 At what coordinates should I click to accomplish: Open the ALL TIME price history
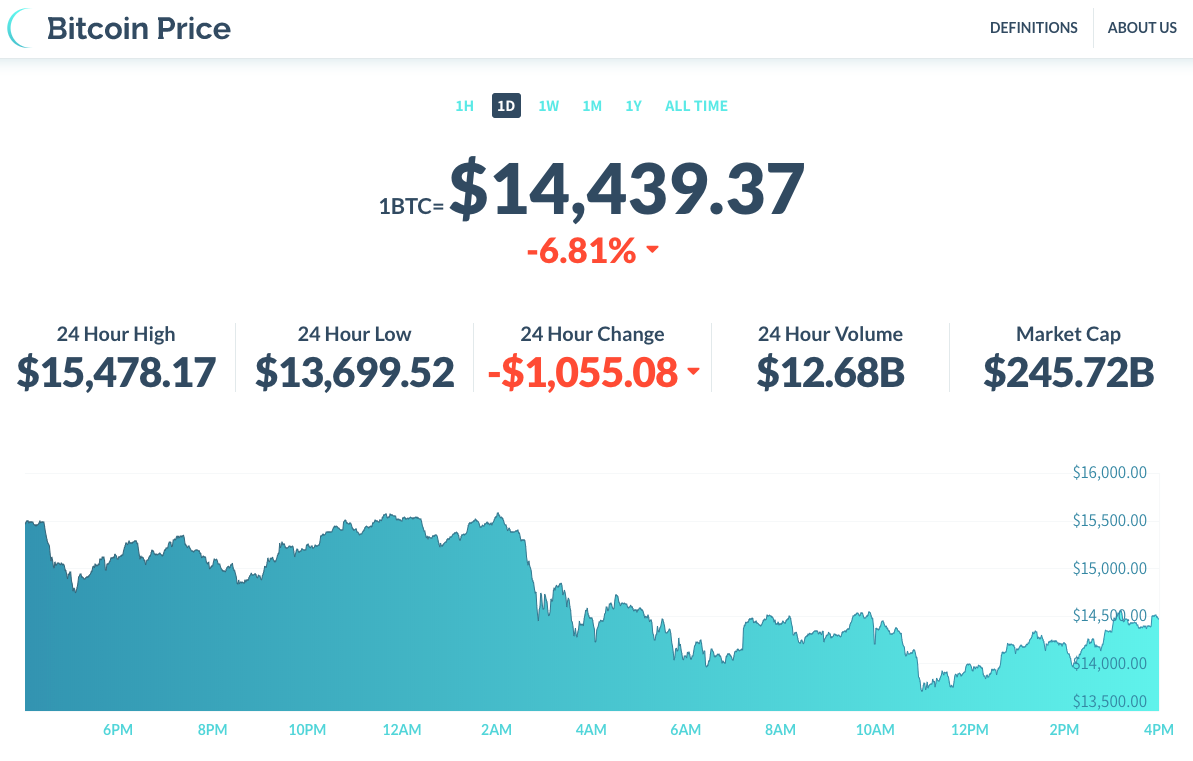pyautogui.click(x=696, y=105)
